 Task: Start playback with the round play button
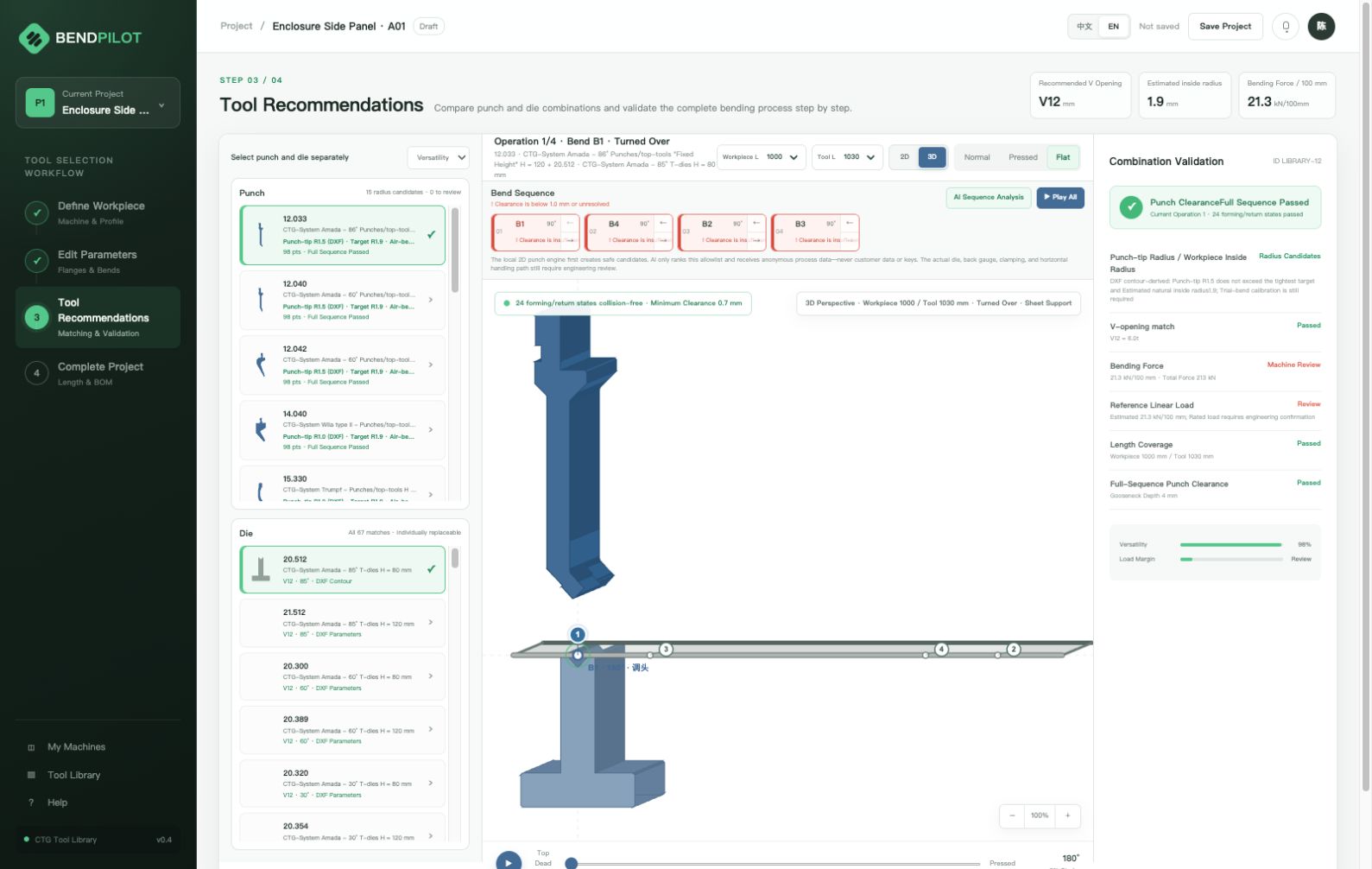[x=509, y=861]
